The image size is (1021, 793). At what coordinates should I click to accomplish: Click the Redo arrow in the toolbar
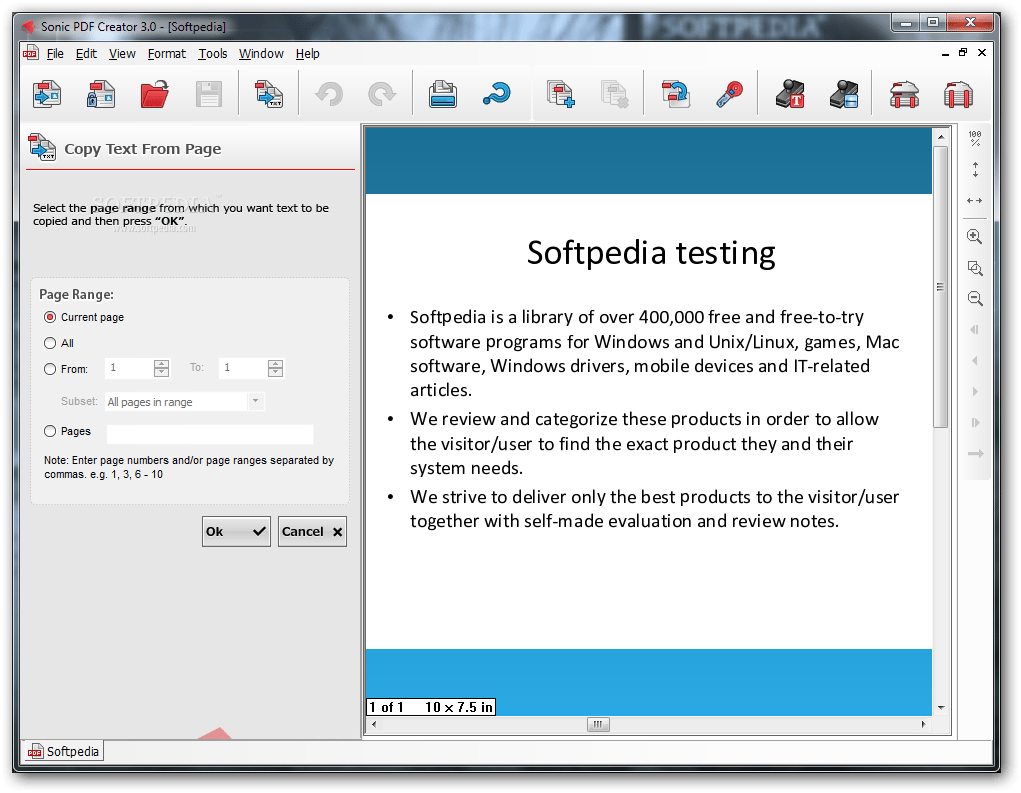click(x=382, y=95)
